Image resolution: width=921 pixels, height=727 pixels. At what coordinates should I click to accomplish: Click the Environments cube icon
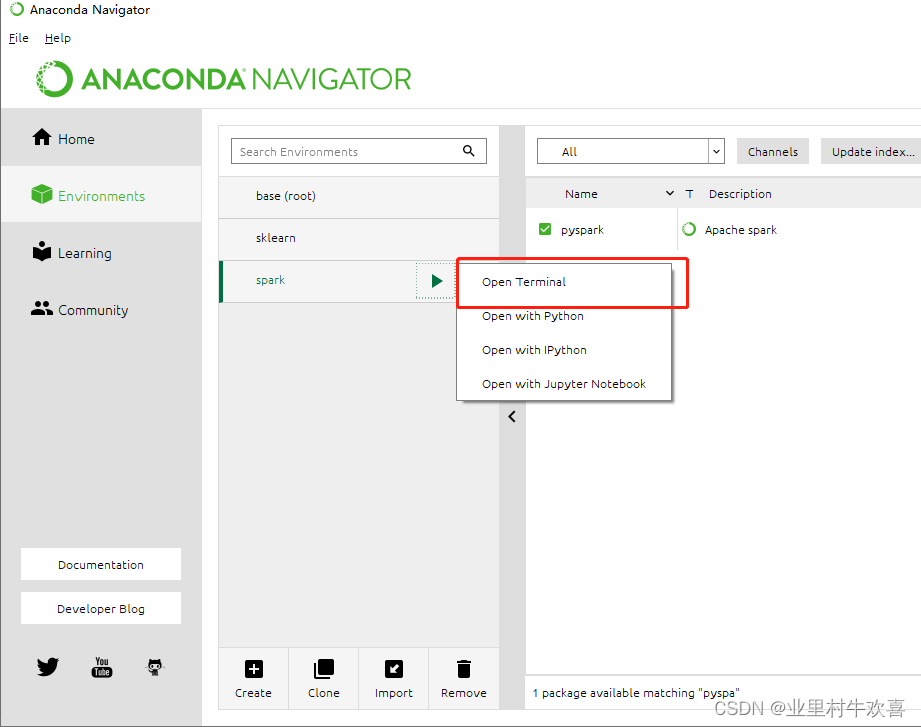pyautogui.click(x=42, y=194)
